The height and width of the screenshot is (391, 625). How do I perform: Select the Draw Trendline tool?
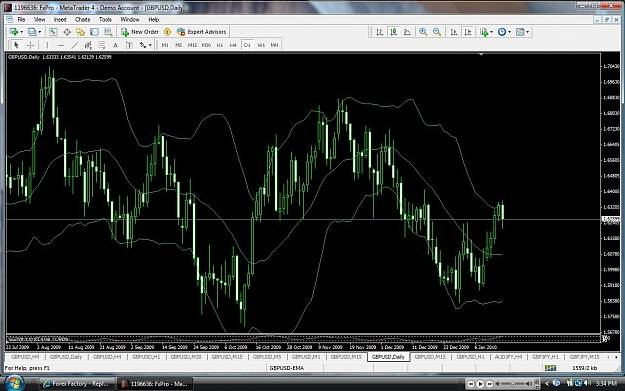click(74, 45)
